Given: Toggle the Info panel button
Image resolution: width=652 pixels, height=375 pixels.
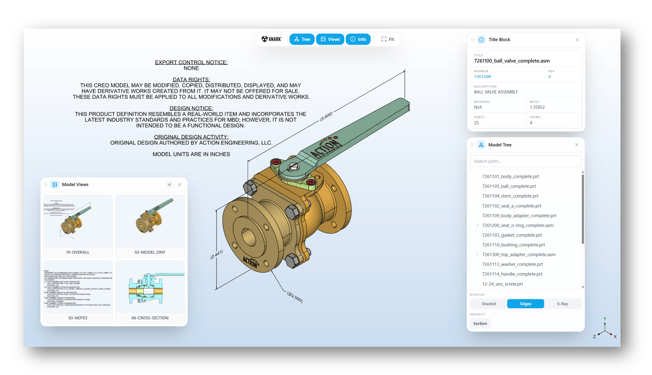Looking at the screenshot, I should click(358, 39).
